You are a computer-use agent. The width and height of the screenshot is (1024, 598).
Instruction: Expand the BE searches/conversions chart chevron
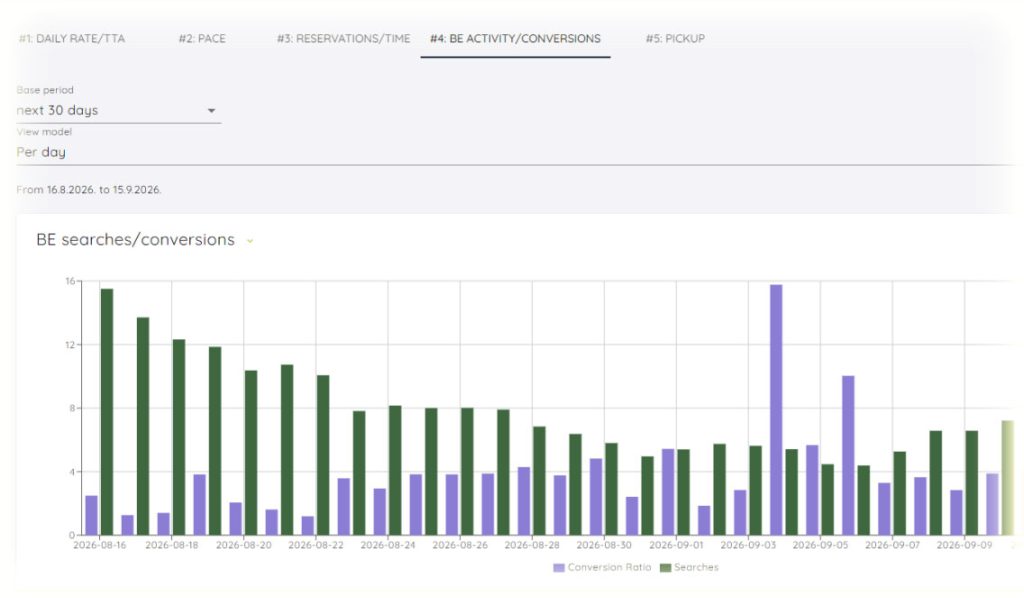pos(249,241)
